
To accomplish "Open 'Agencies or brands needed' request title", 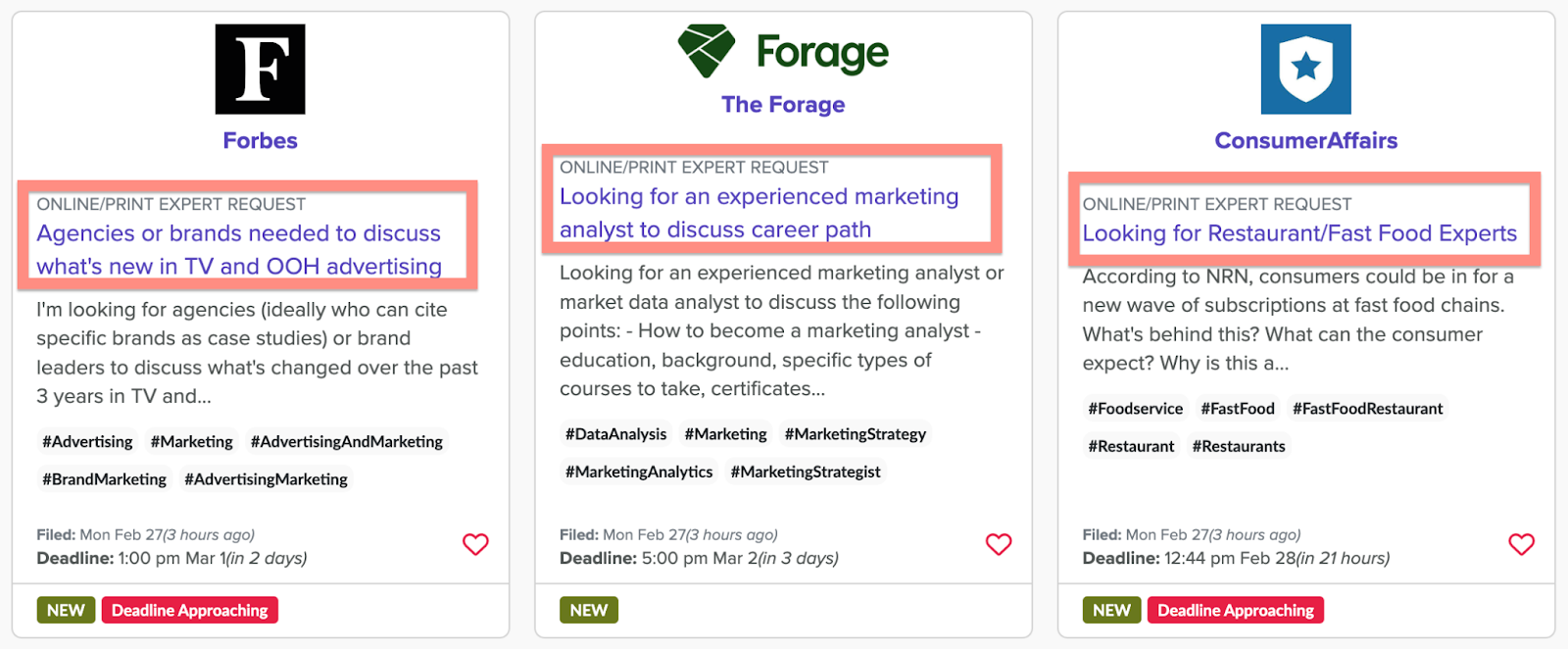I will [x=239, y=249].
